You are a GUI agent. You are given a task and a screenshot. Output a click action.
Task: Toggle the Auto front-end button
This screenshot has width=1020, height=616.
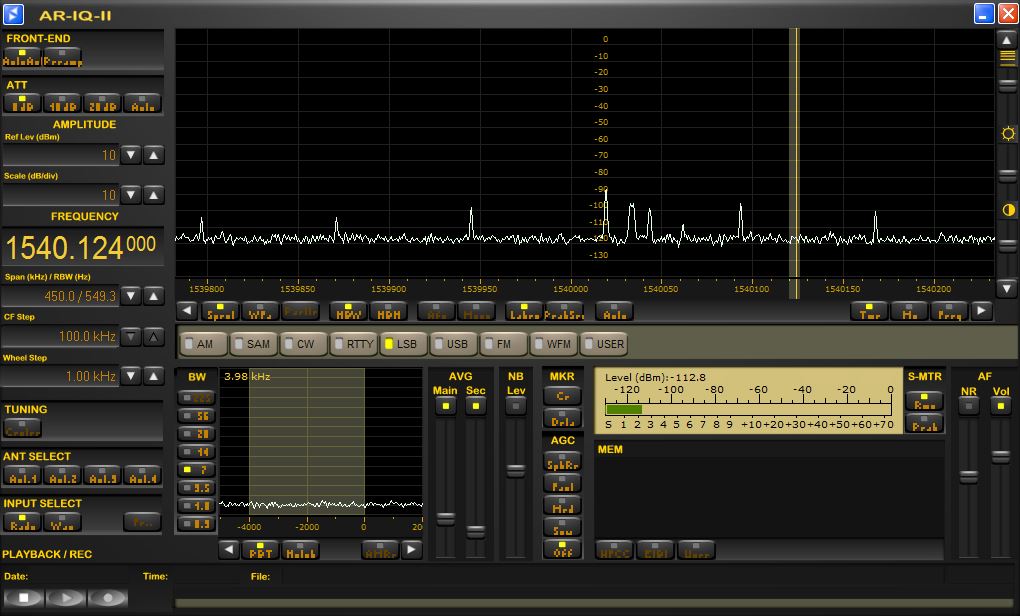pyautogui.click(x=22, y=57)
